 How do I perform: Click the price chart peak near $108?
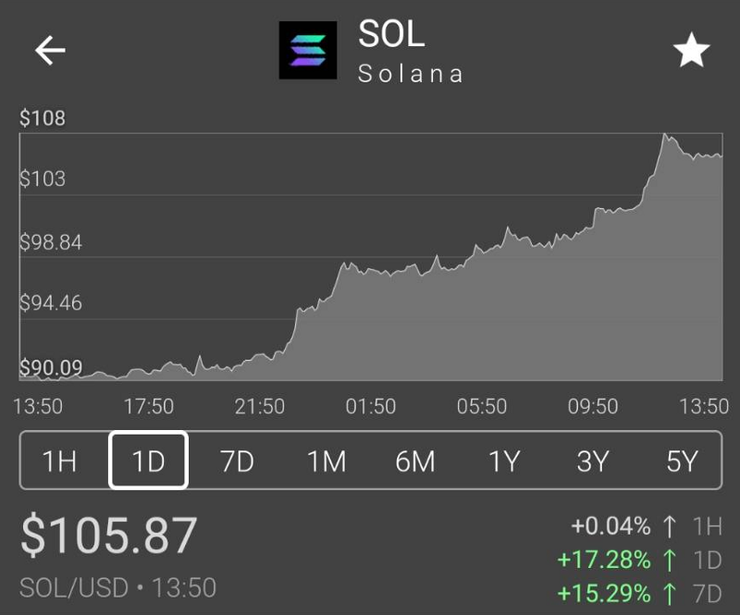tap(665, 136)
